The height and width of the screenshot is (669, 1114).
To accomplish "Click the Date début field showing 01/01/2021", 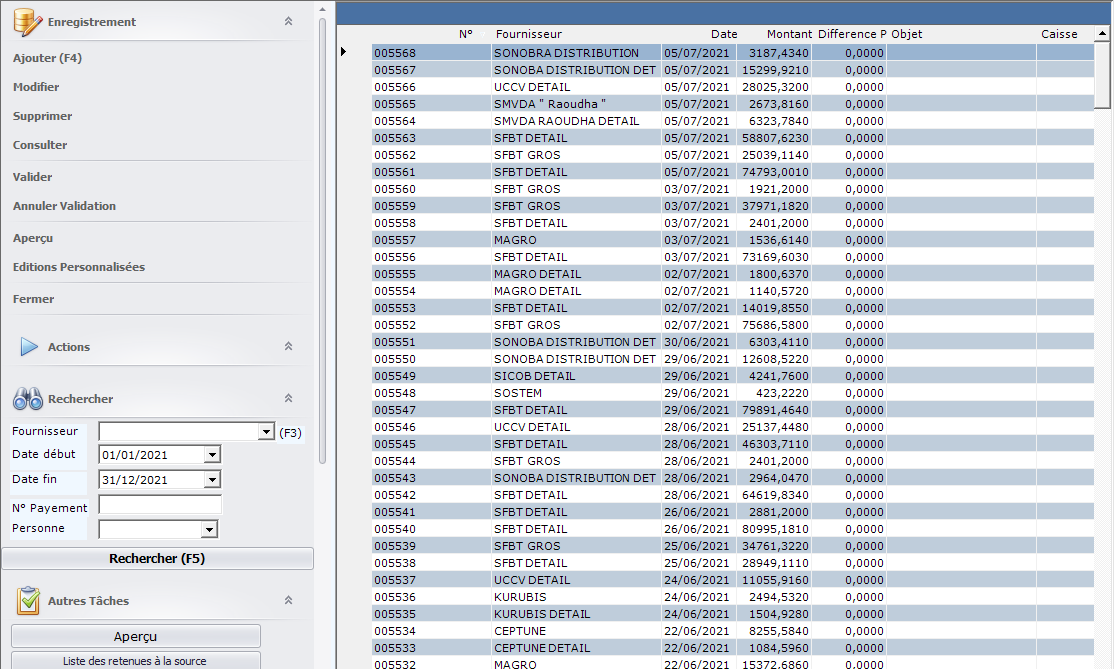I will pyautogui.click(x=151, y=455).
